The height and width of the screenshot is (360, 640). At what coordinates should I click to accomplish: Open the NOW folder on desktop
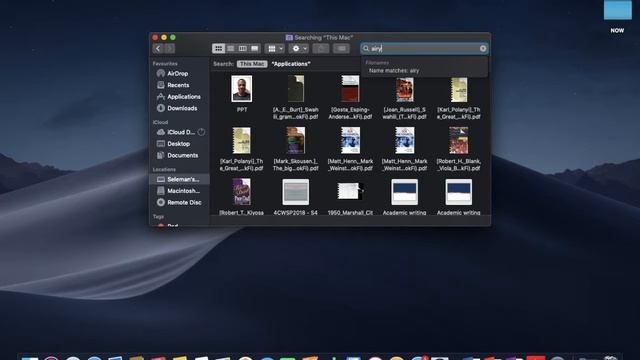[x=618, y=11]
